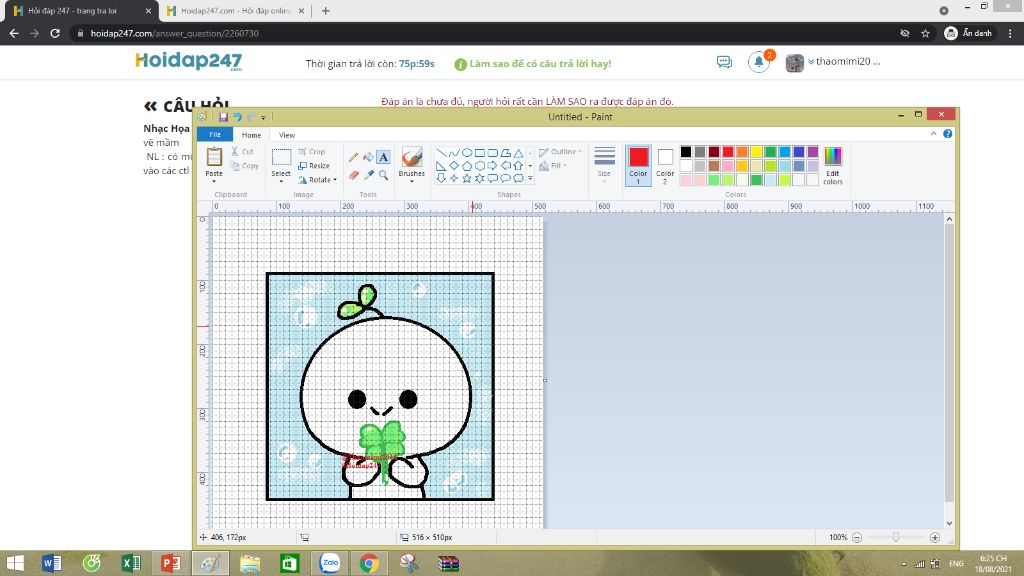Image resolution: width=1024 pixels, height=576 pixels.
Task: Switch to the 'Hỏi đáp 247 - trang trả lời' browser tab
Action: point(82,11)
